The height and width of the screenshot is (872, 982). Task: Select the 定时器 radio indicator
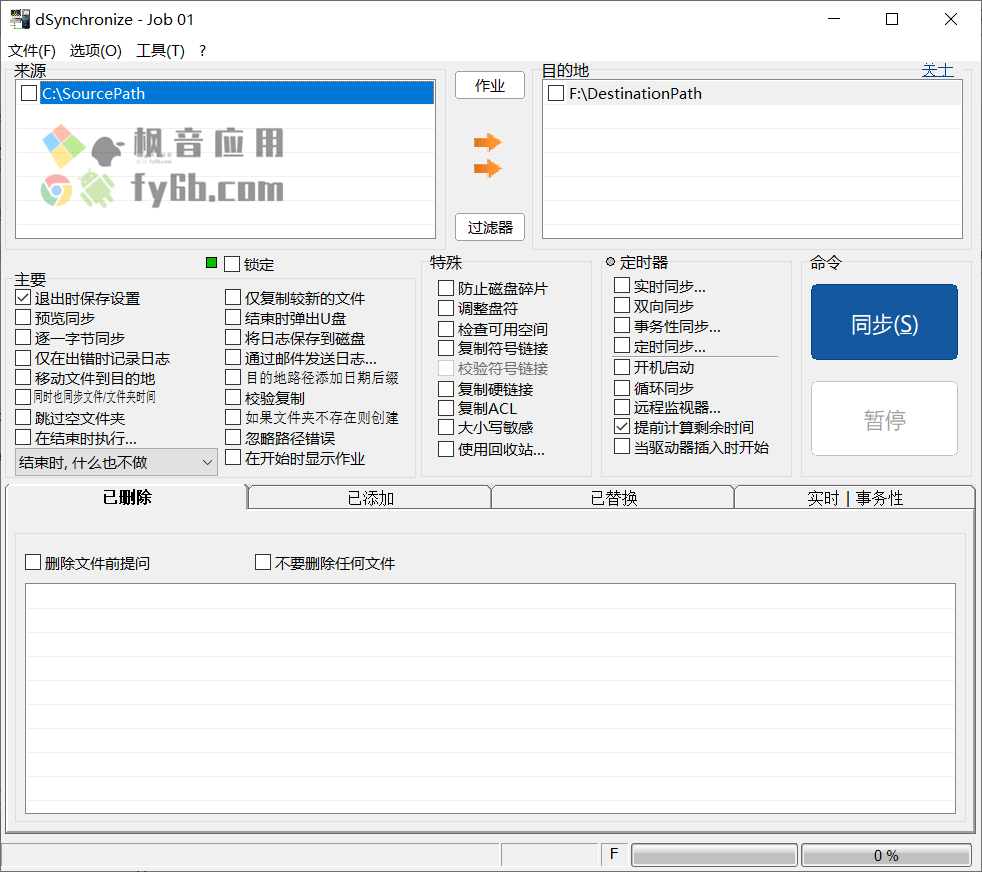point(611,262)
